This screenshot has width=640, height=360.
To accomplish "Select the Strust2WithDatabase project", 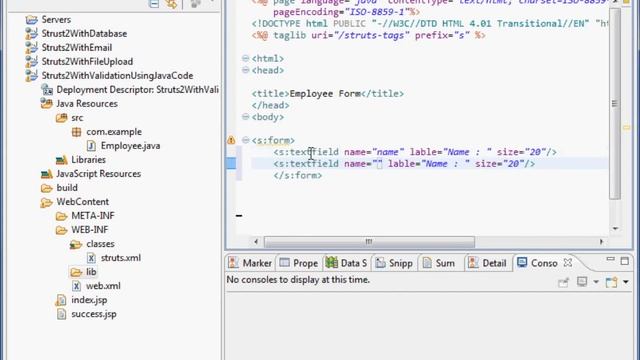I will (84, 33).
